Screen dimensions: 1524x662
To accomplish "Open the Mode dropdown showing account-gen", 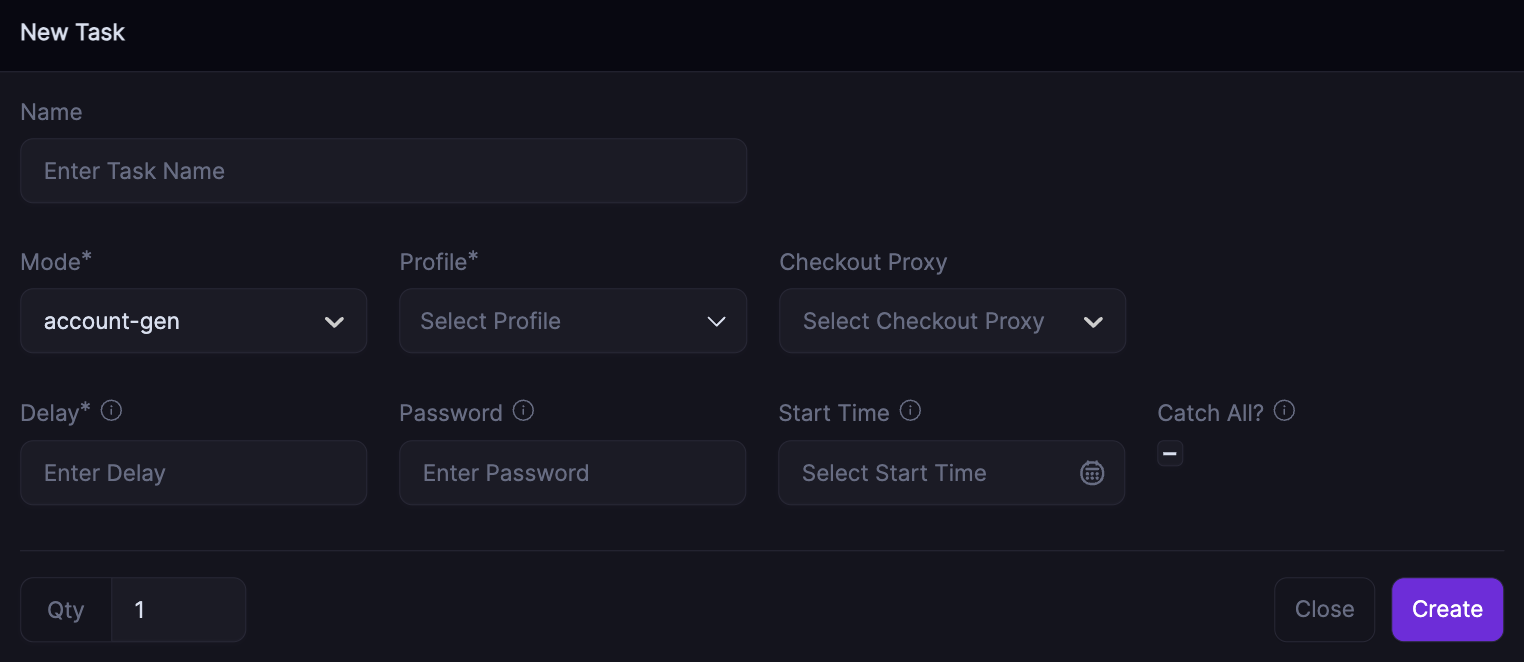I will pos(180,321).
